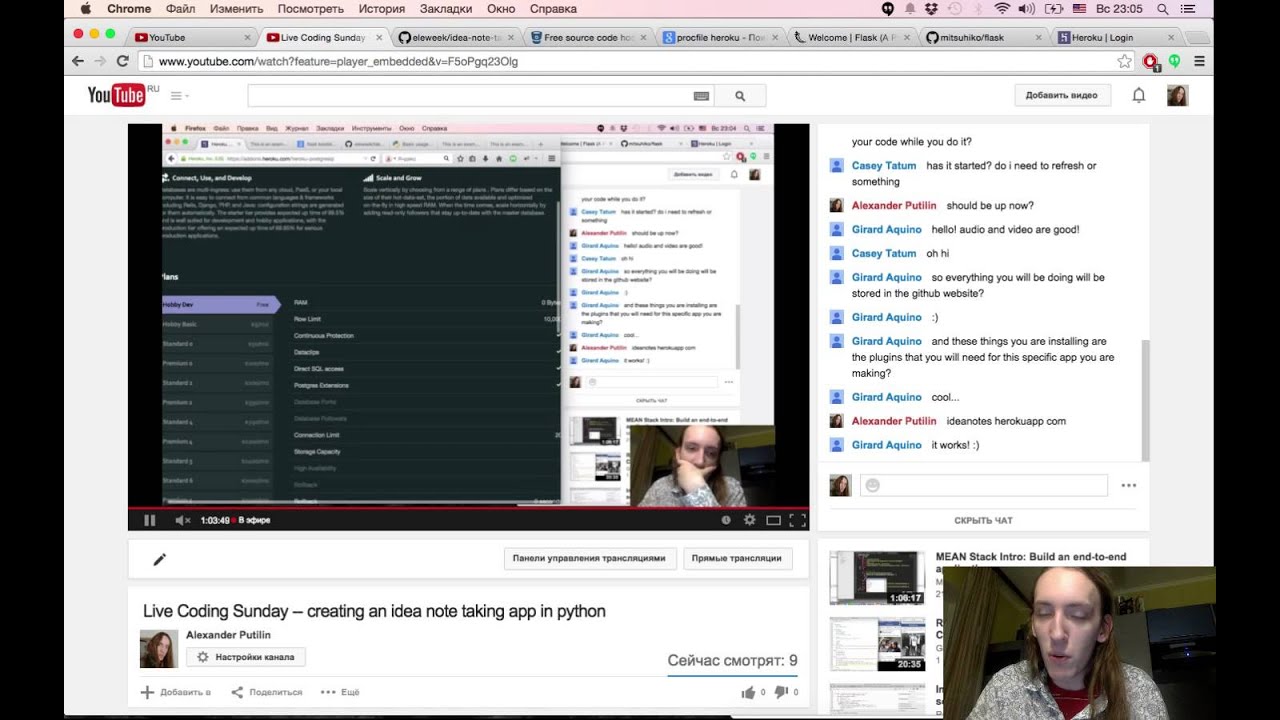Open the Apple menu
1280x720 pixels.
tap(85, 9)
